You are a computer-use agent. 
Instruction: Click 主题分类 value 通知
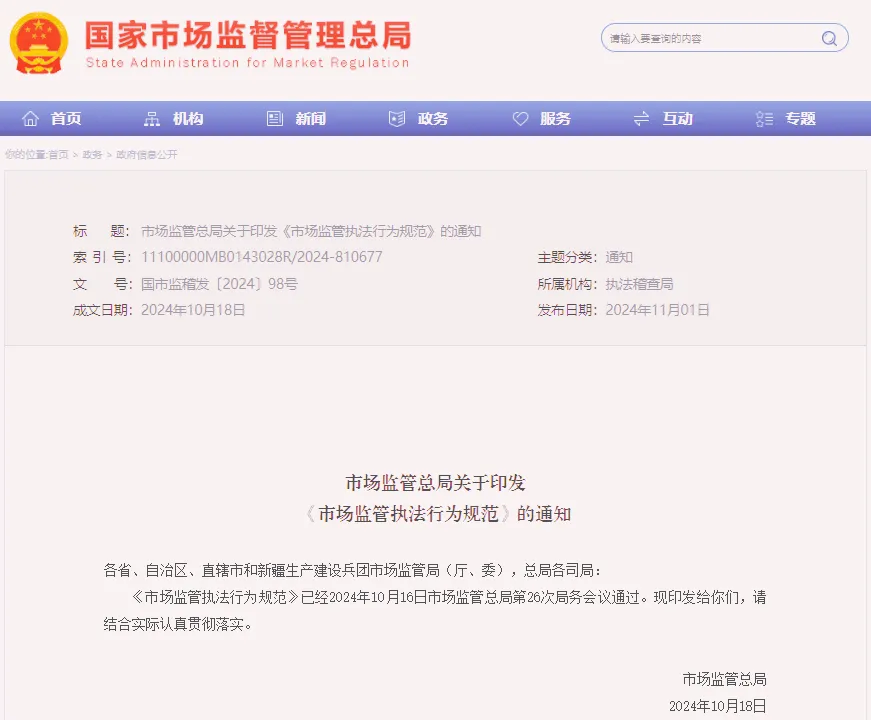[x=619, y=257]
